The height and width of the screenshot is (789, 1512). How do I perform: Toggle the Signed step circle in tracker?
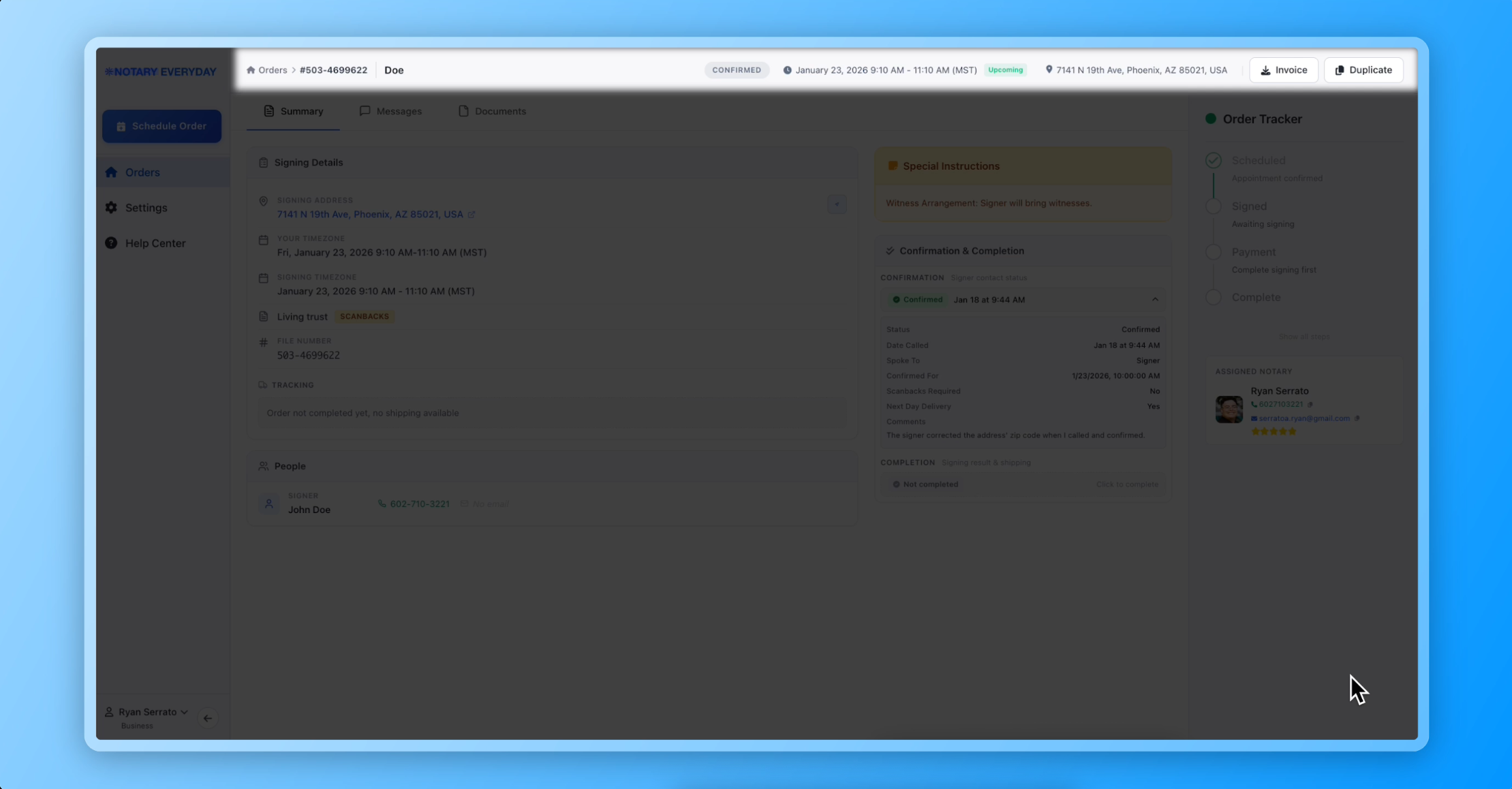[1213, 206]
